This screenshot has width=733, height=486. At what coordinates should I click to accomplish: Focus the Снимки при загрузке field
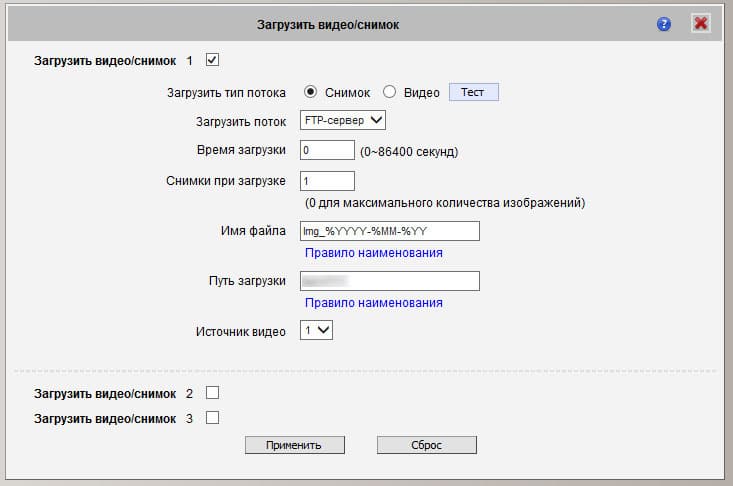click(327, 181)
